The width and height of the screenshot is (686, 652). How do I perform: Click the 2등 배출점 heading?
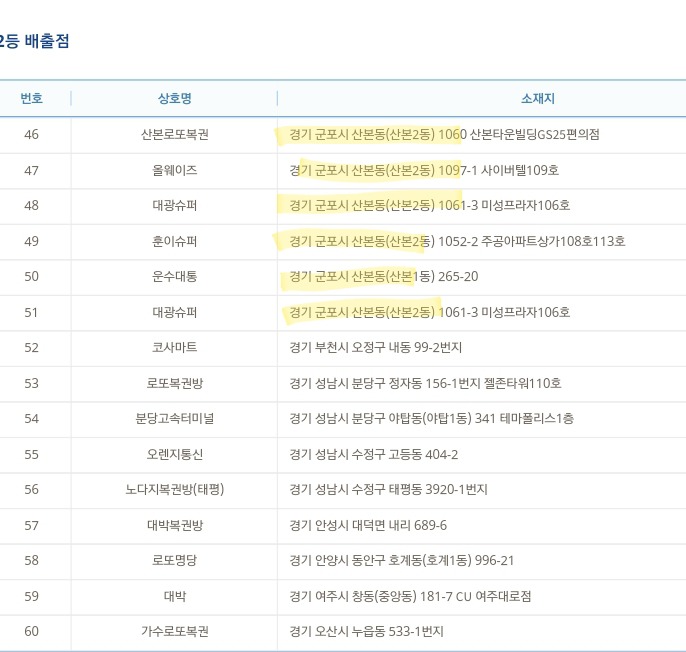(x=34, y=41)
